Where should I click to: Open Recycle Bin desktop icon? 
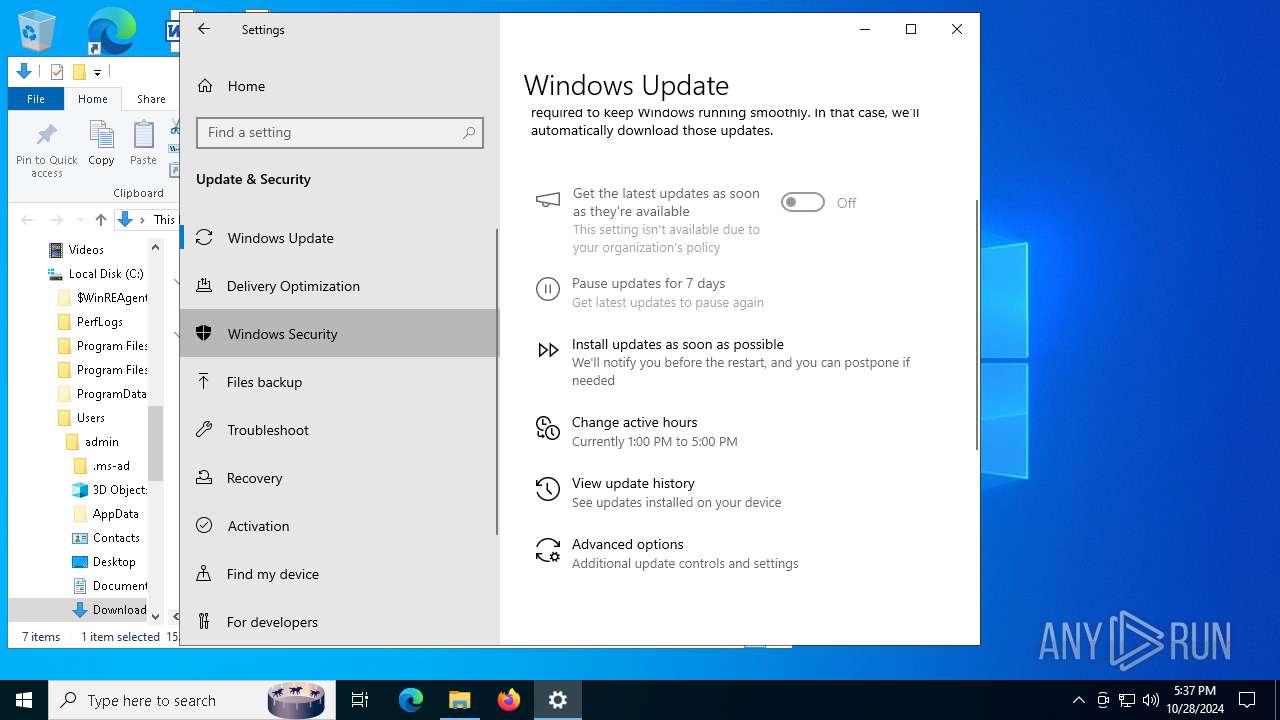[37, 30]
